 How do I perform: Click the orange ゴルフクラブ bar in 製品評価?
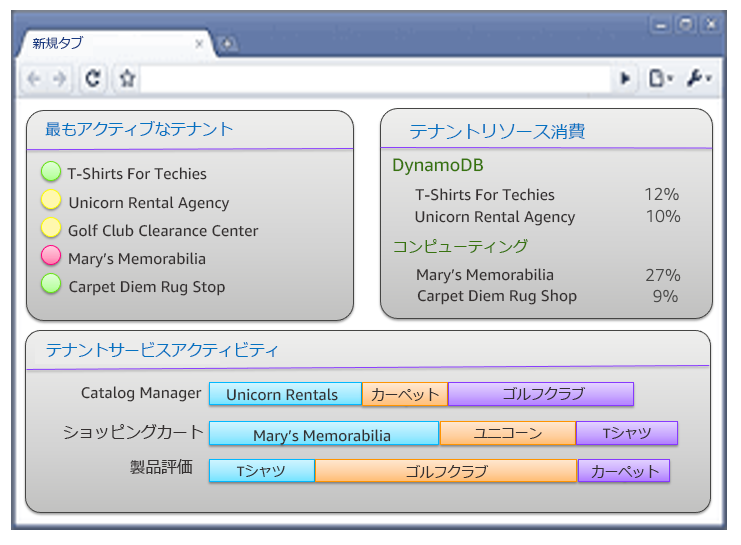point(446,471)
